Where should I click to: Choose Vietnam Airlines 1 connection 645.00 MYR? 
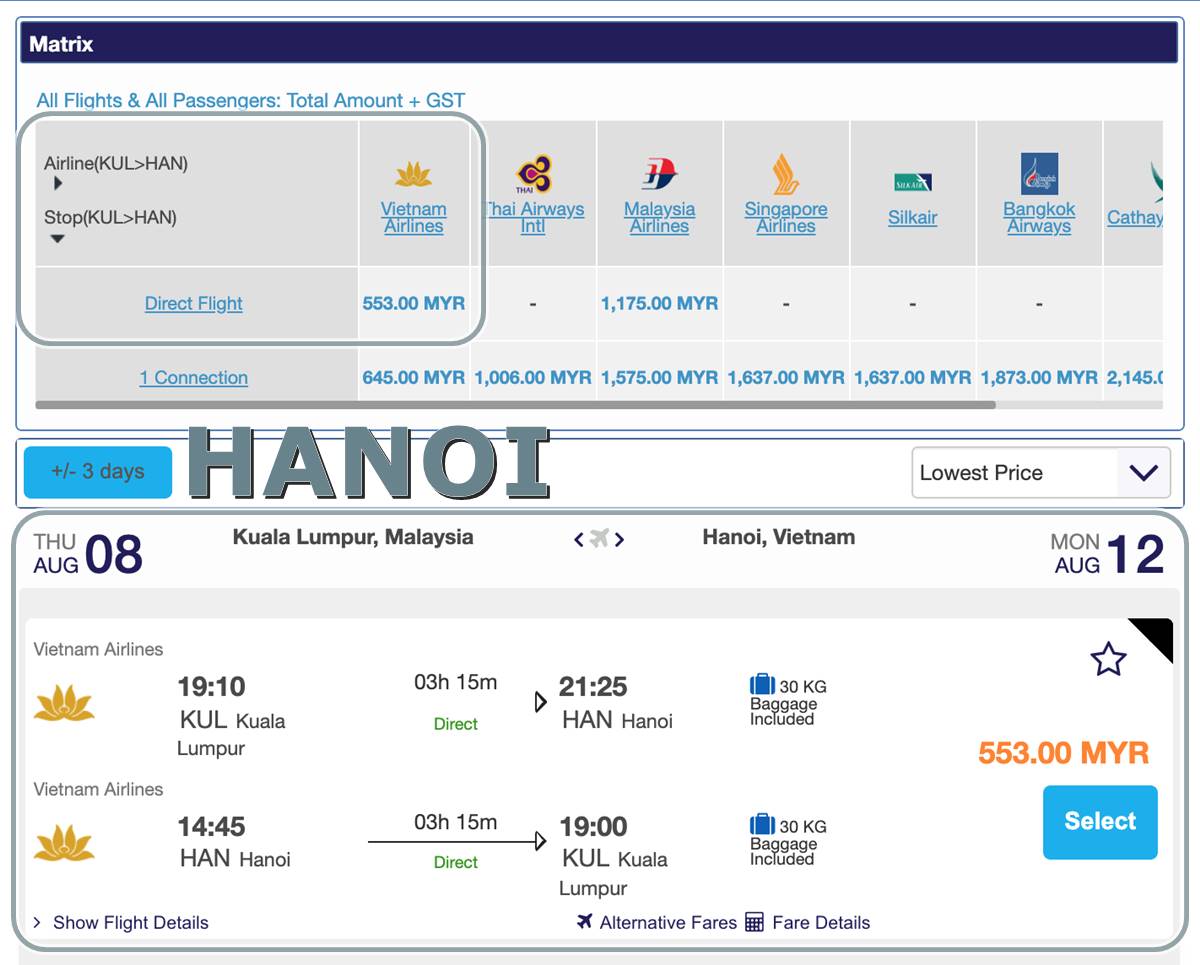(x=413, y=378)
